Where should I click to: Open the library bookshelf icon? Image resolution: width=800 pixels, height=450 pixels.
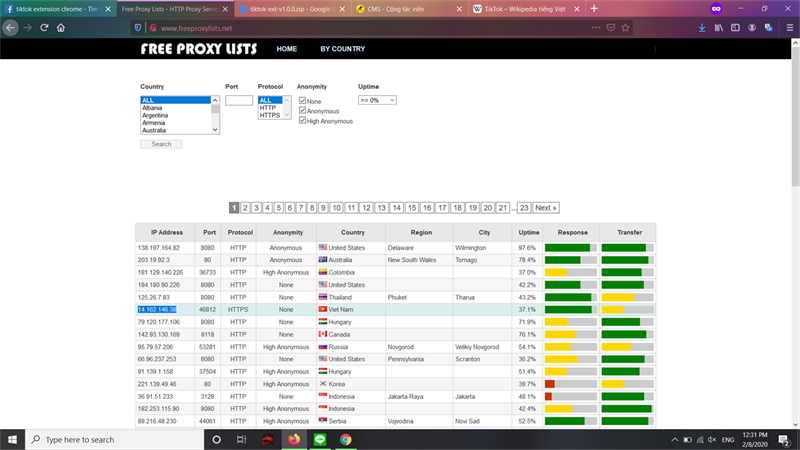click(718, 28)
